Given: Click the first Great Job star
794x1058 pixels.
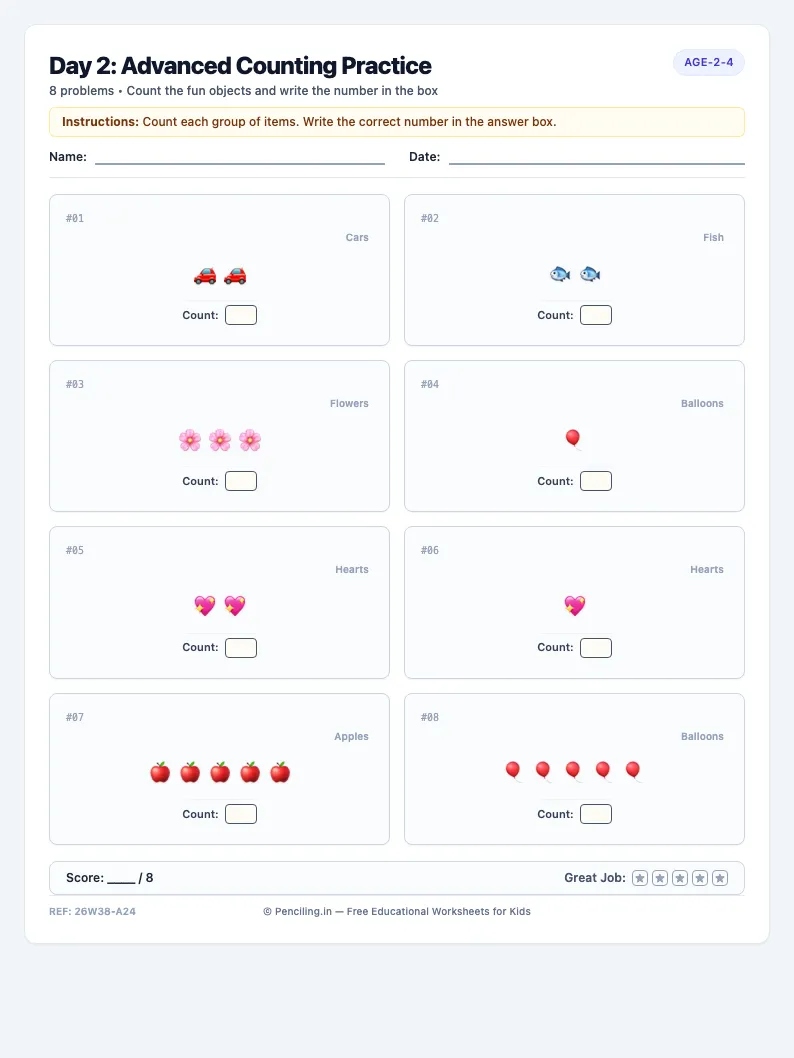Looking at the screenshot, I should pyautogui.click(x=640, y=878).
